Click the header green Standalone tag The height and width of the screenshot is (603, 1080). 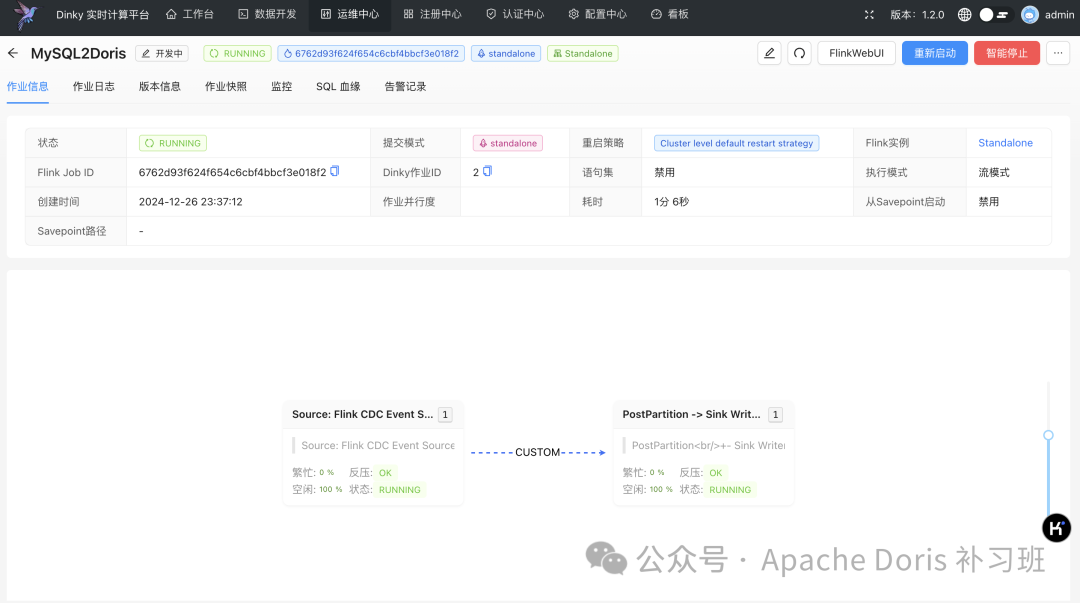583,53
